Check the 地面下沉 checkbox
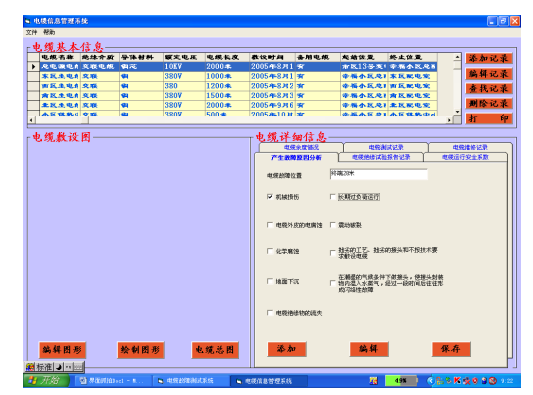Screen dimensions: 533x395 click(270, 281)
